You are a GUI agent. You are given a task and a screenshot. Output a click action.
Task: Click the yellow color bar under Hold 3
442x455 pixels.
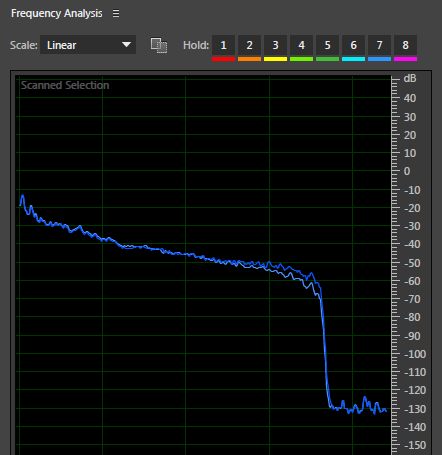click(275, 59)
